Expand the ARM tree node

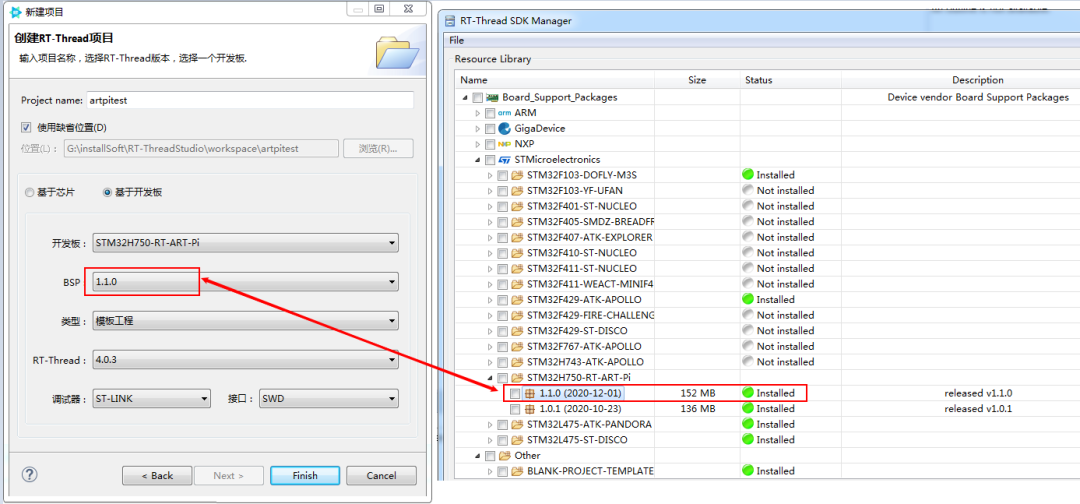478,113
